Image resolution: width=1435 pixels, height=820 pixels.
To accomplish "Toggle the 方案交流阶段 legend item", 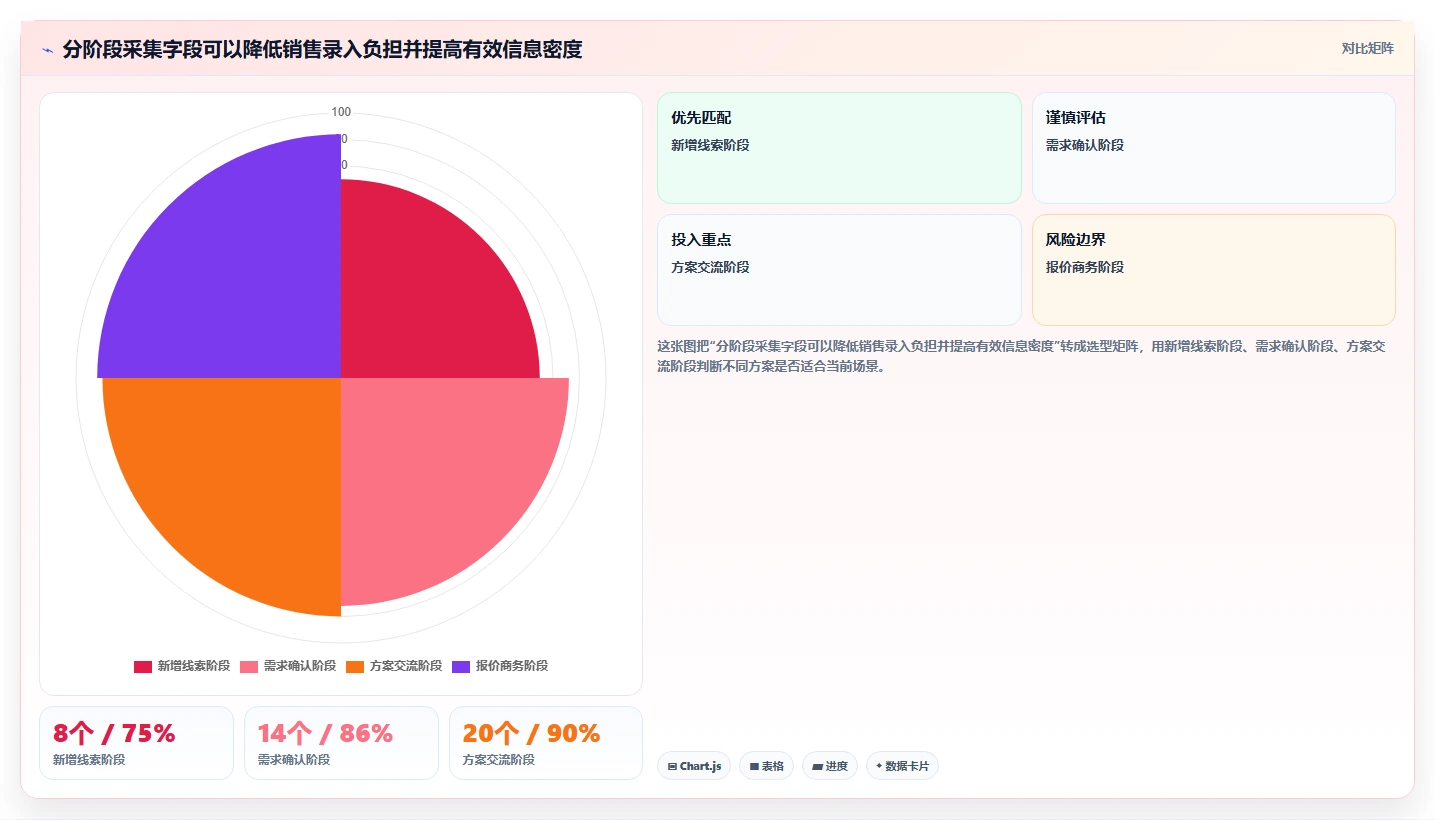I will coord(394,666).
